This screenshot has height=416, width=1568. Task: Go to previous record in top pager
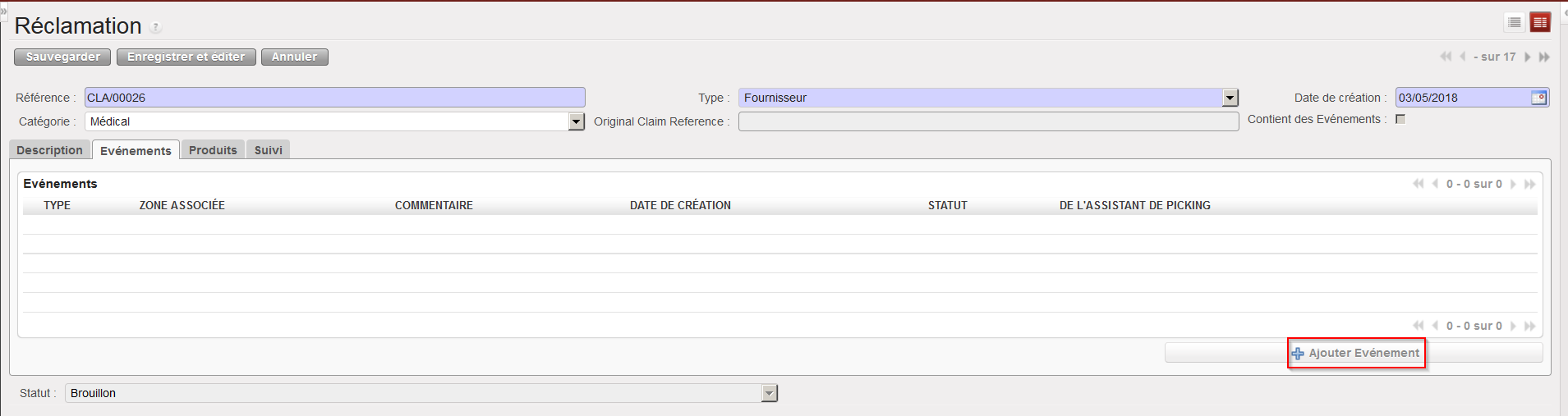(x=1463, y=57)
